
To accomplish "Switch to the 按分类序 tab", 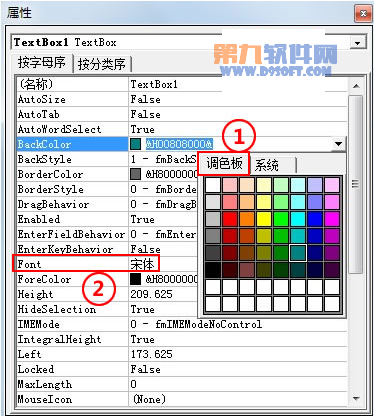I will [x=102, y=64].
